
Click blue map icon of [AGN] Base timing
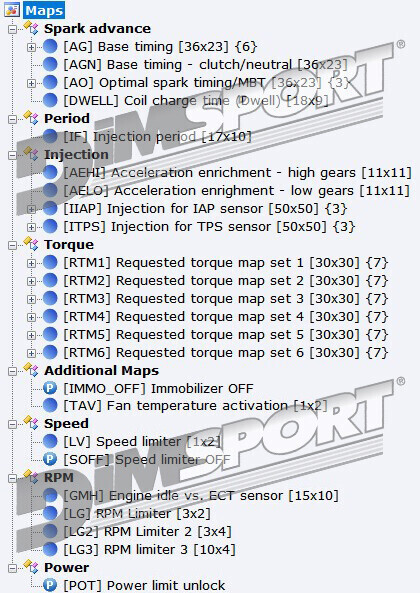[50, 64]
